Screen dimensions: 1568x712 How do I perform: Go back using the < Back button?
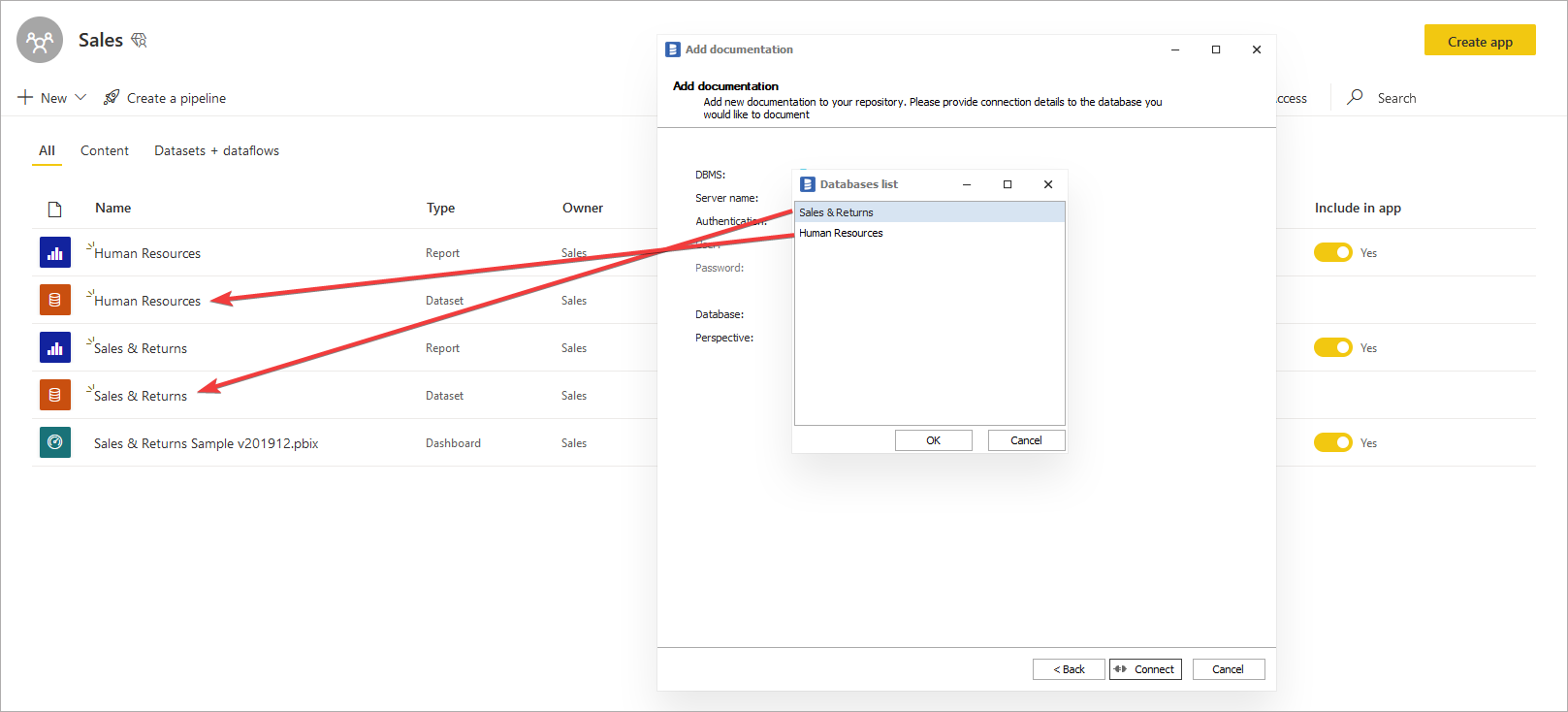pyautogui.click(x=1069, y=669)
